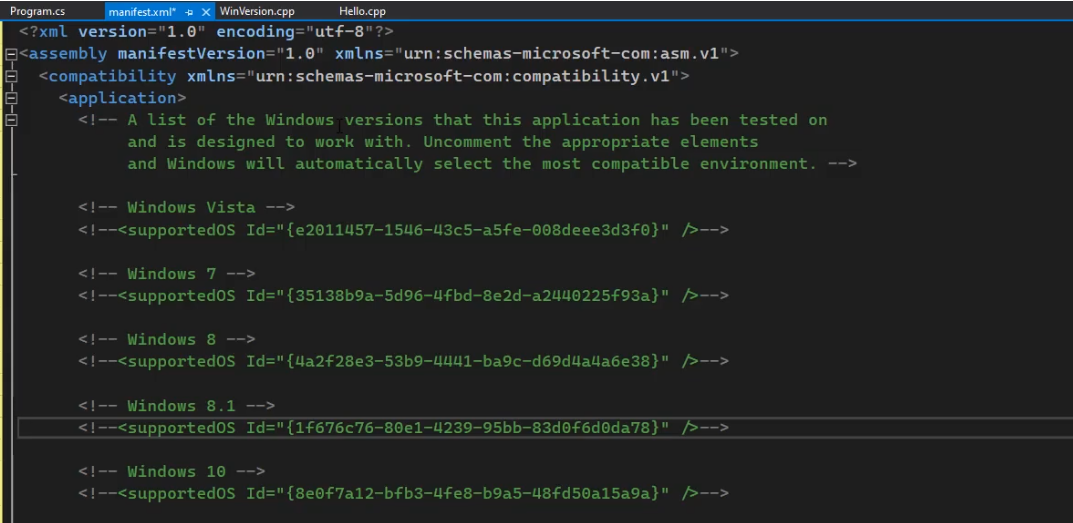Viewport: 1073px width, 523px height.
Task: Open the WinVersion.cpp tab
Action: pos(257,11)
